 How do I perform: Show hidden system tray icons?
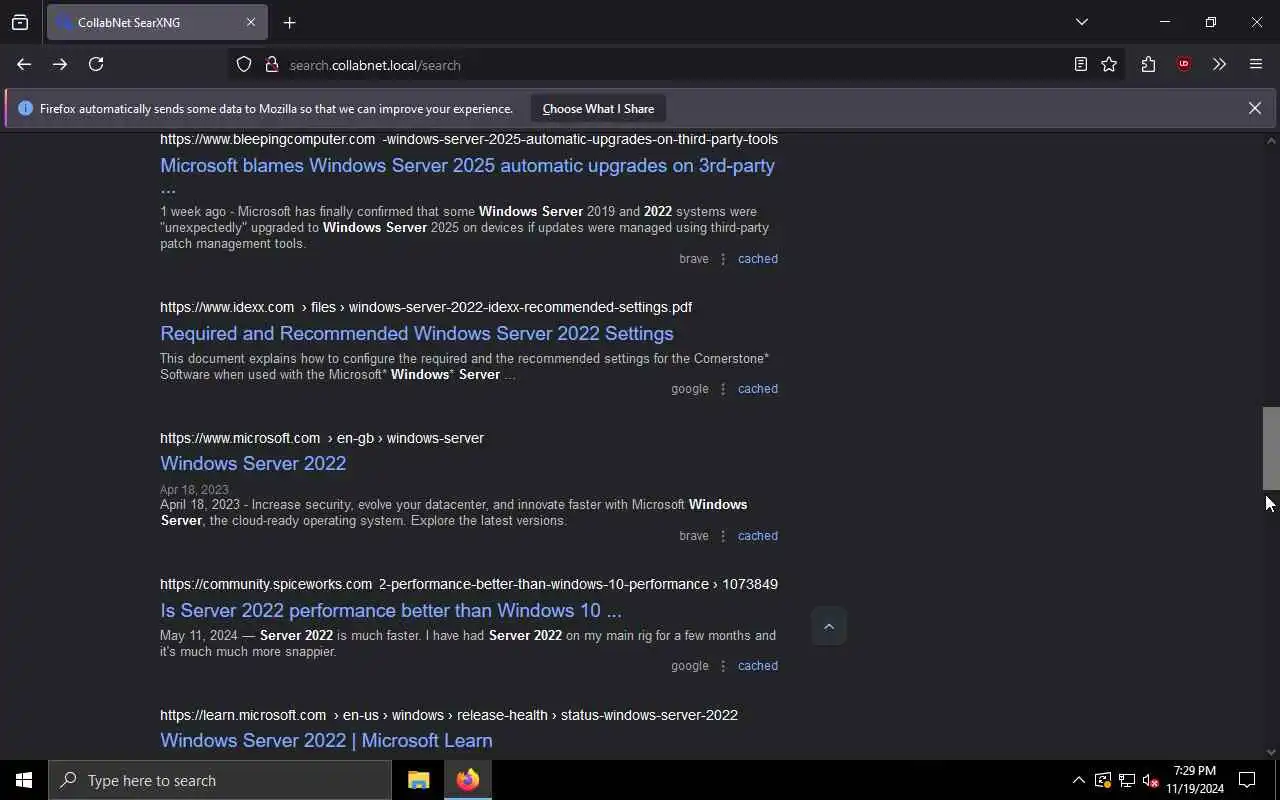[1078, 780]
